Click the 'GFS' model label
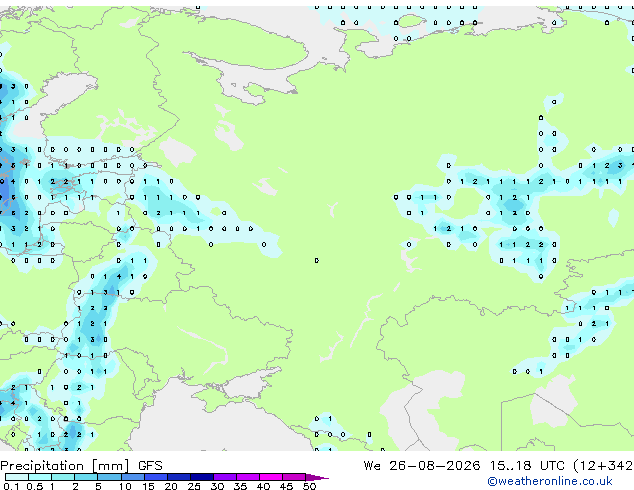 coord(150,466)
